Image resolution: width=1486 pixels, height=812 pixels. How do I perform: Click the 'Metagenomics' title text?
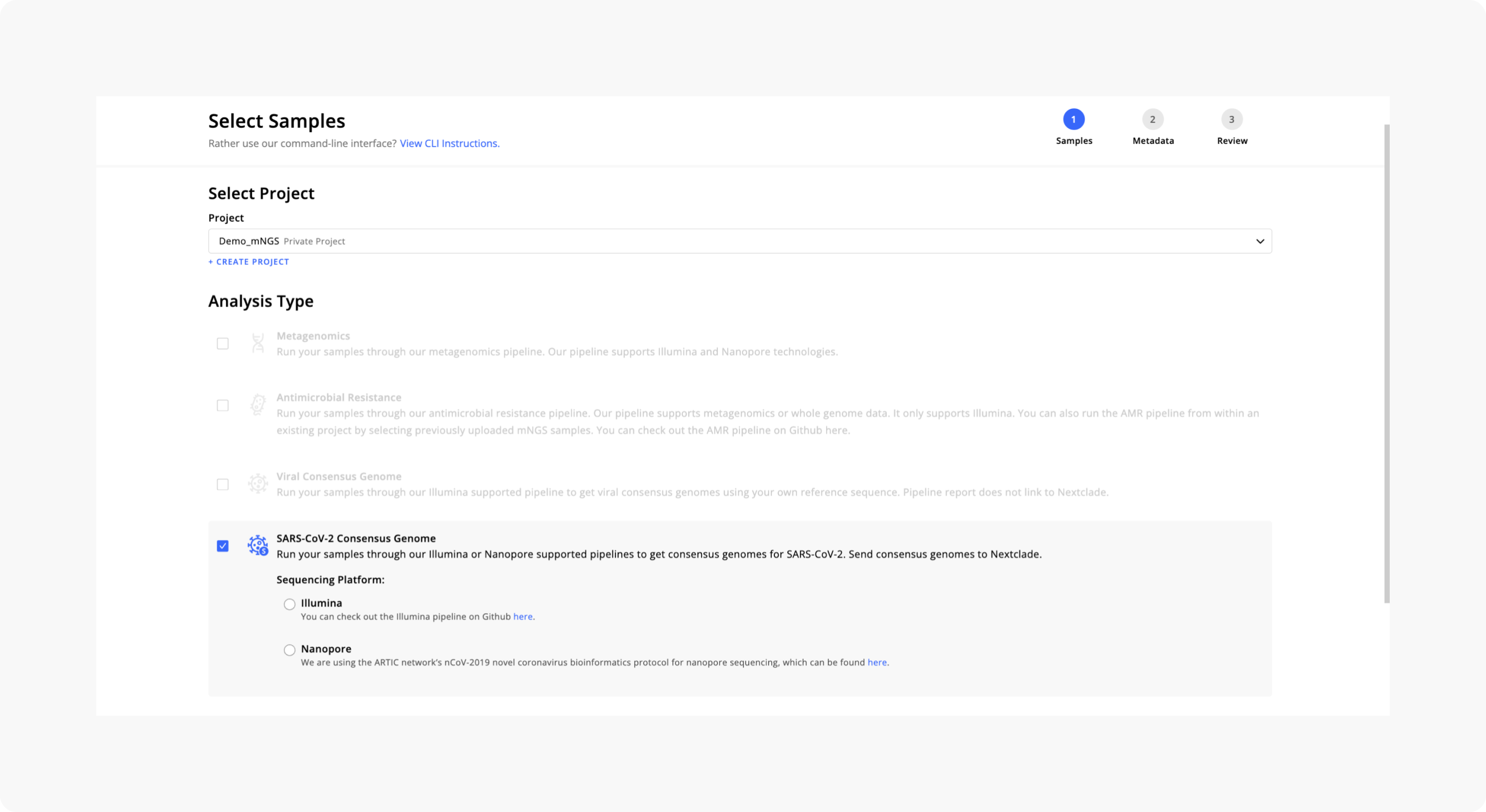pyautogui.click(x=313, y=336)
